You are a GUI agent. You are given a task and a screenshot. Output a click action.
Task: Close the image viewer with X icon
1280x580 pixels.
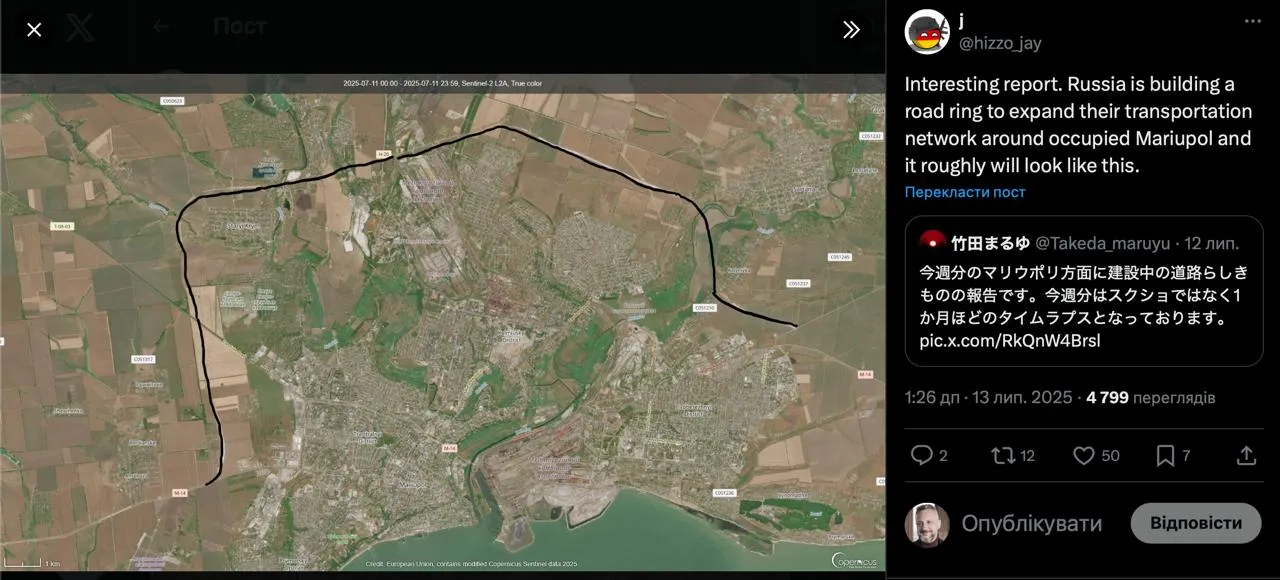34,30
